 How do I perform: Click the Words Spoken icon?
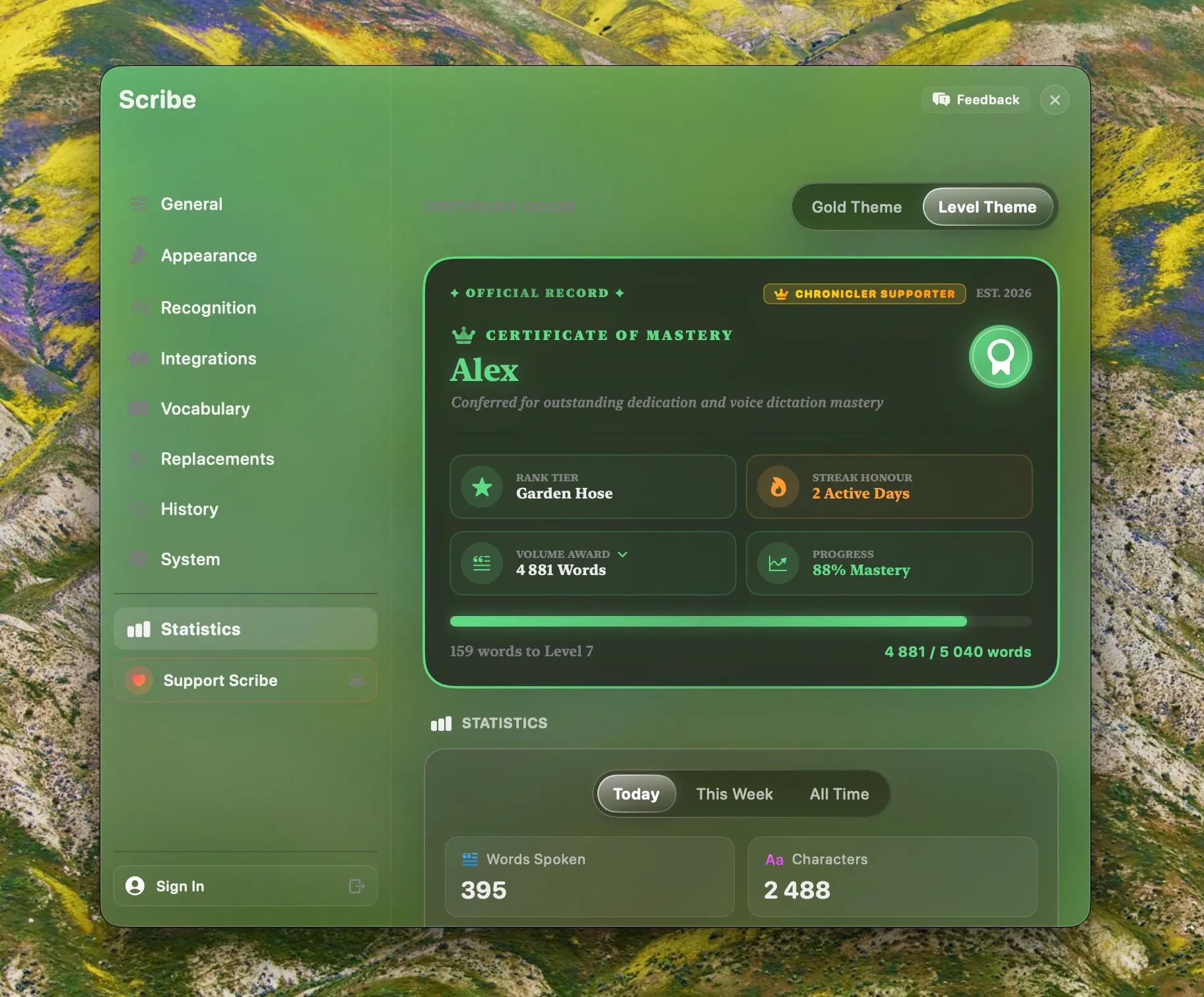(470, 859)
